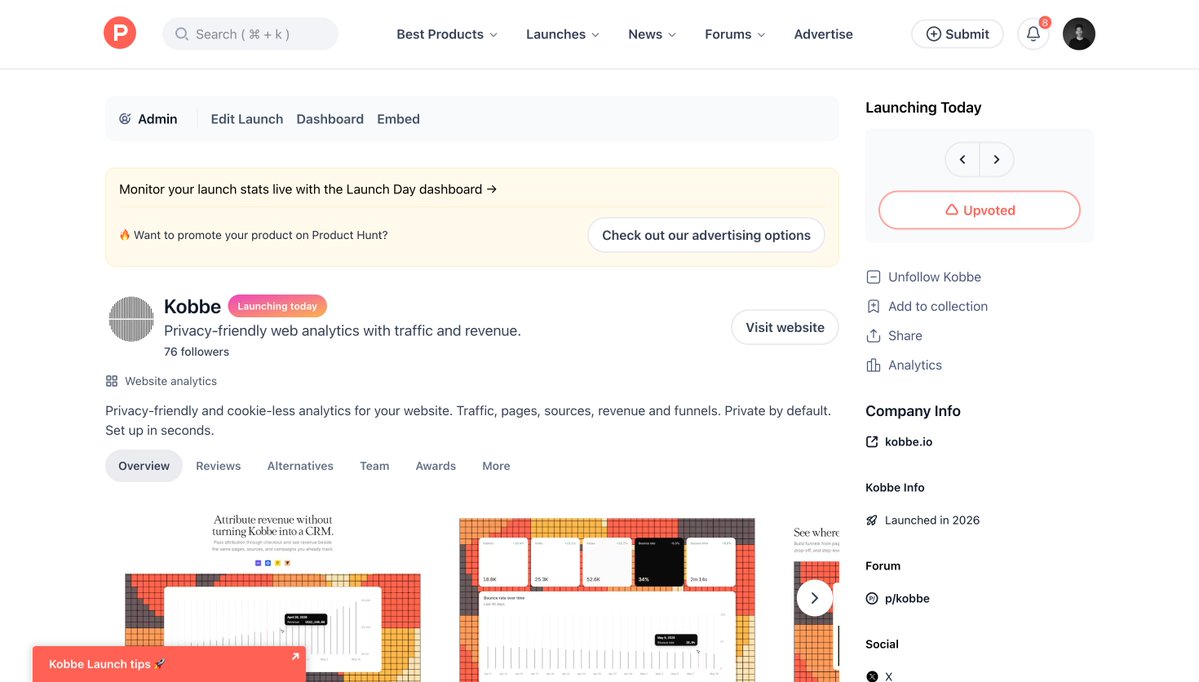Go to next launching product

tap(996, 159)
